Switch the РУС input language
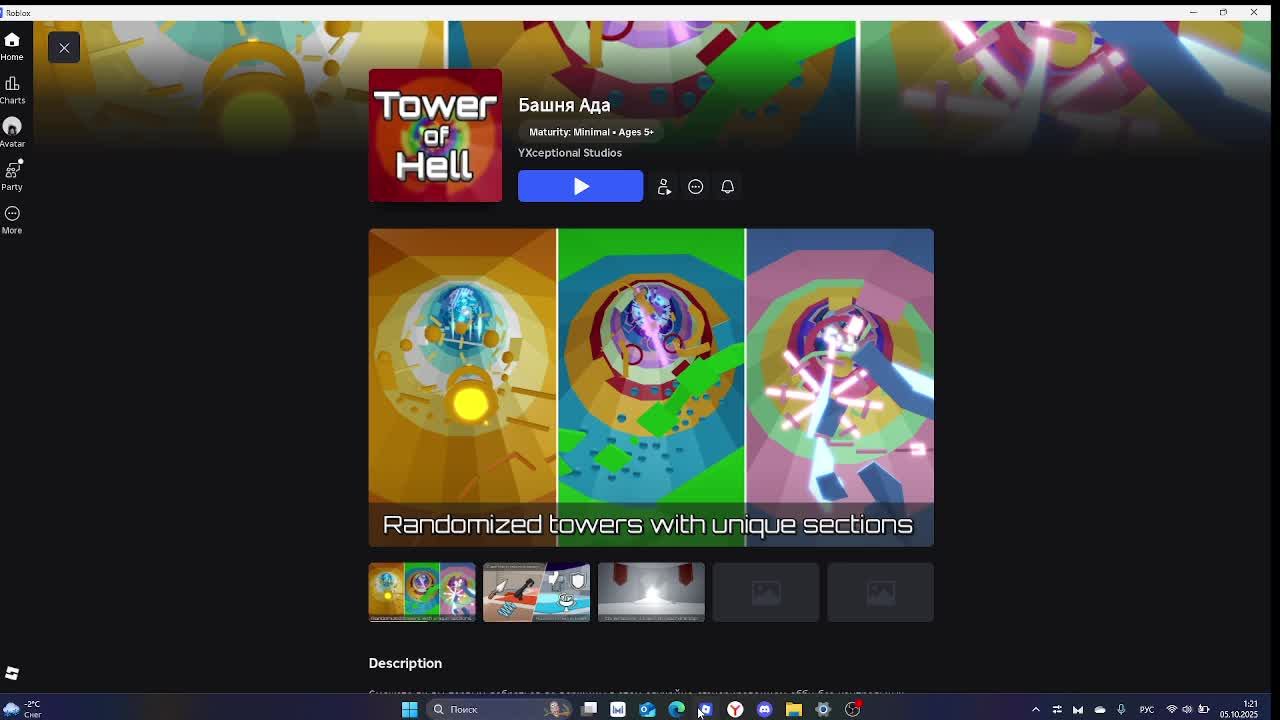Viewport: 1280px width, 720px height. click(x=1147, y=709)
